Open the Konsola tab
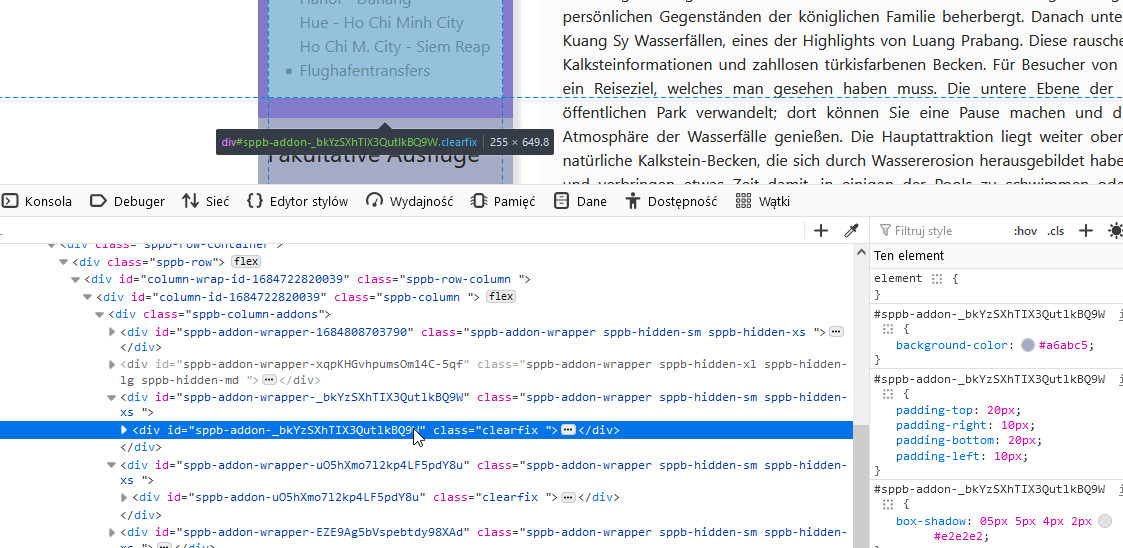Screen dimensions: 1123x548 (x=37, y=201)
